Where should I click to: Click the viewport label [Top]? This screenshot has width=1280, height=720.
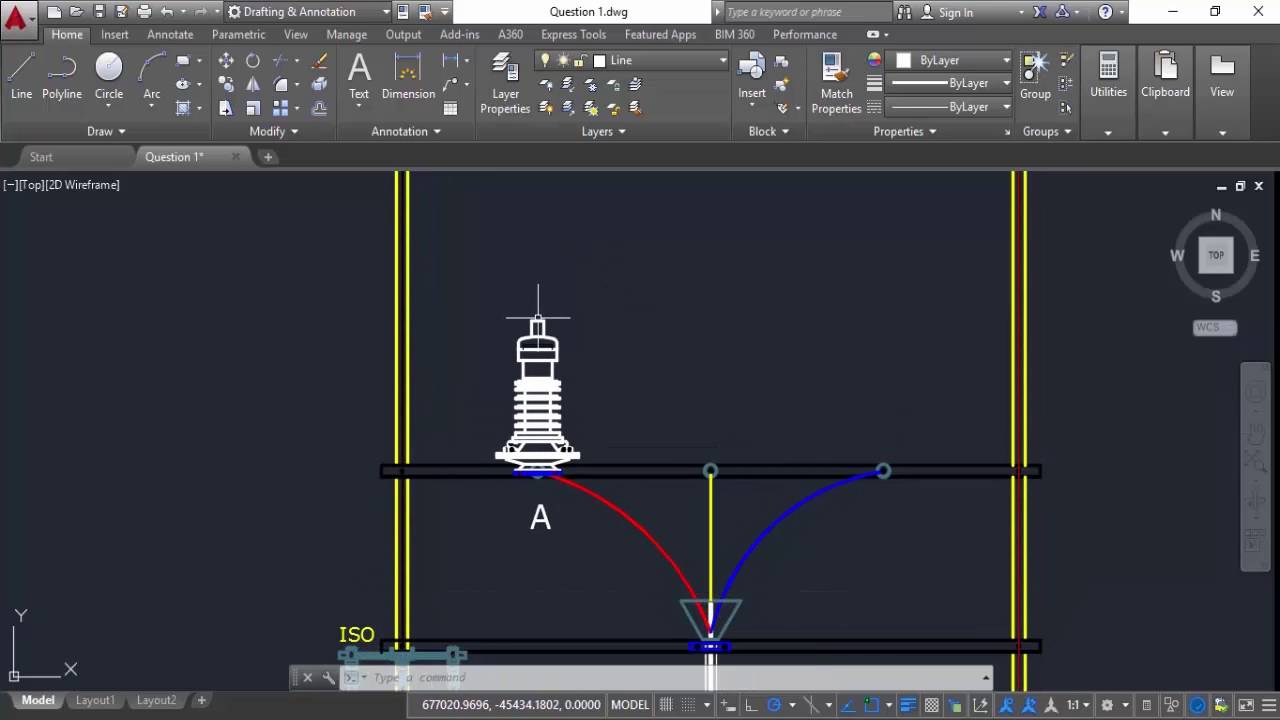[x=31, y=185]
